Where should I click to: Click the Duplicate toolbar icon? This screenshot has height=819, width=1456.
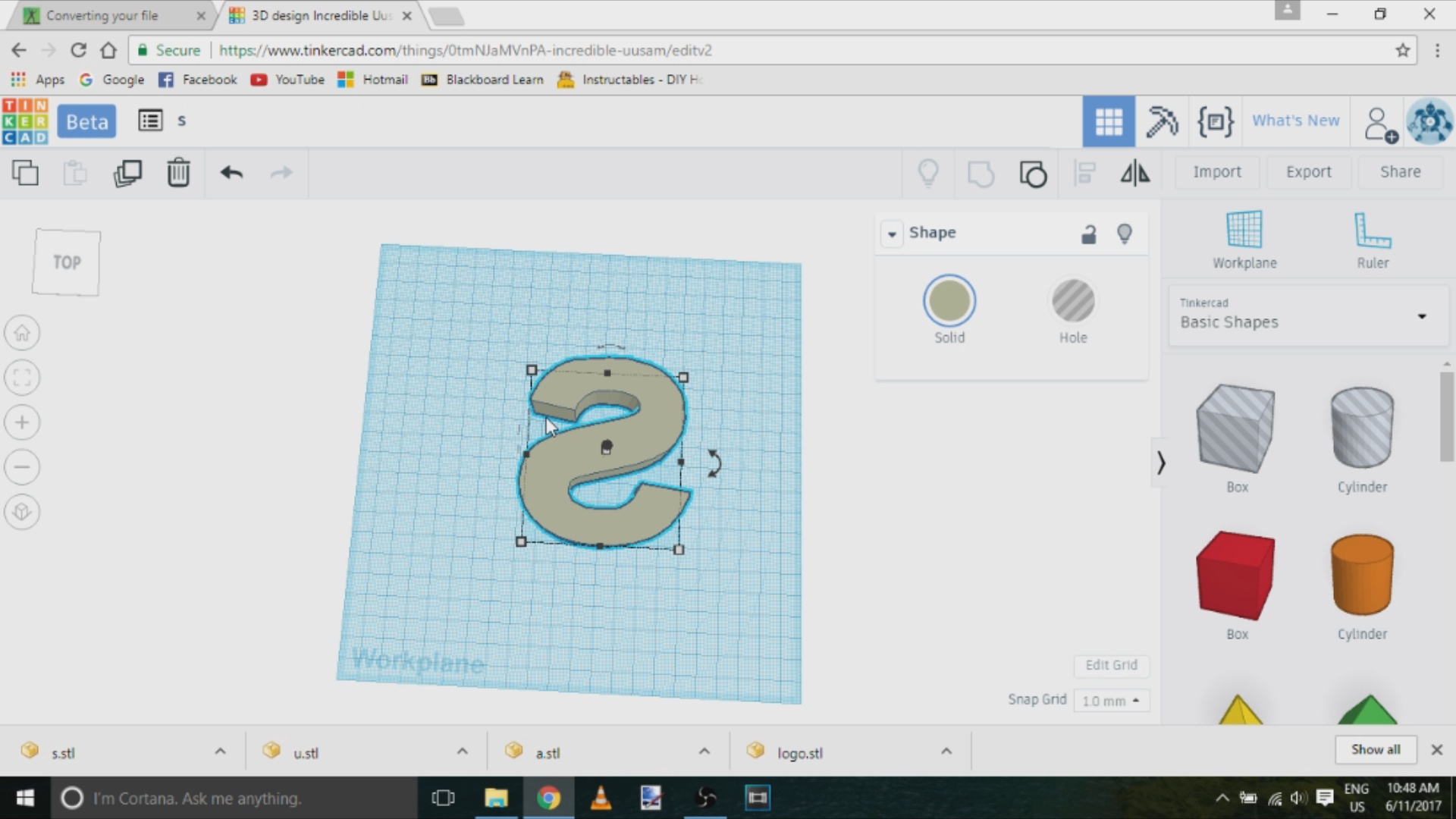tap(127, 173)
